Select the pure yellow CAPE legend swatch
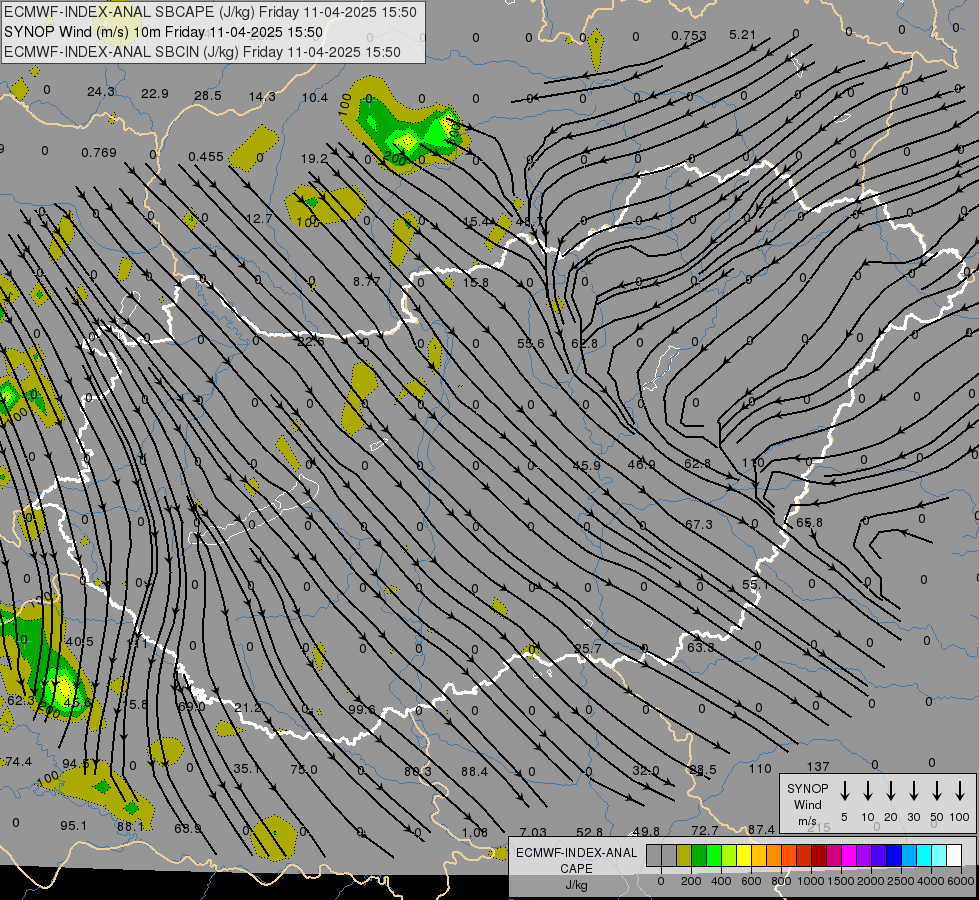Screen dimensions: 979x900 click(744, 855)
